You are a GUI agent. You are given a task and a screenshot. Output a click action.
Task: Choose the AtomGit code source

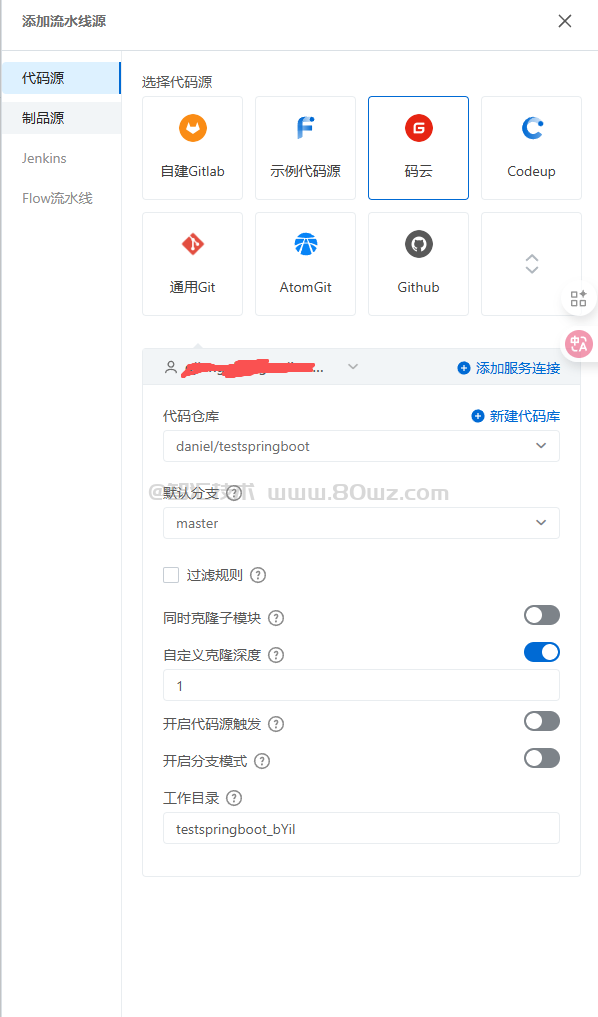pyautogui.click(x=305, y=264)
